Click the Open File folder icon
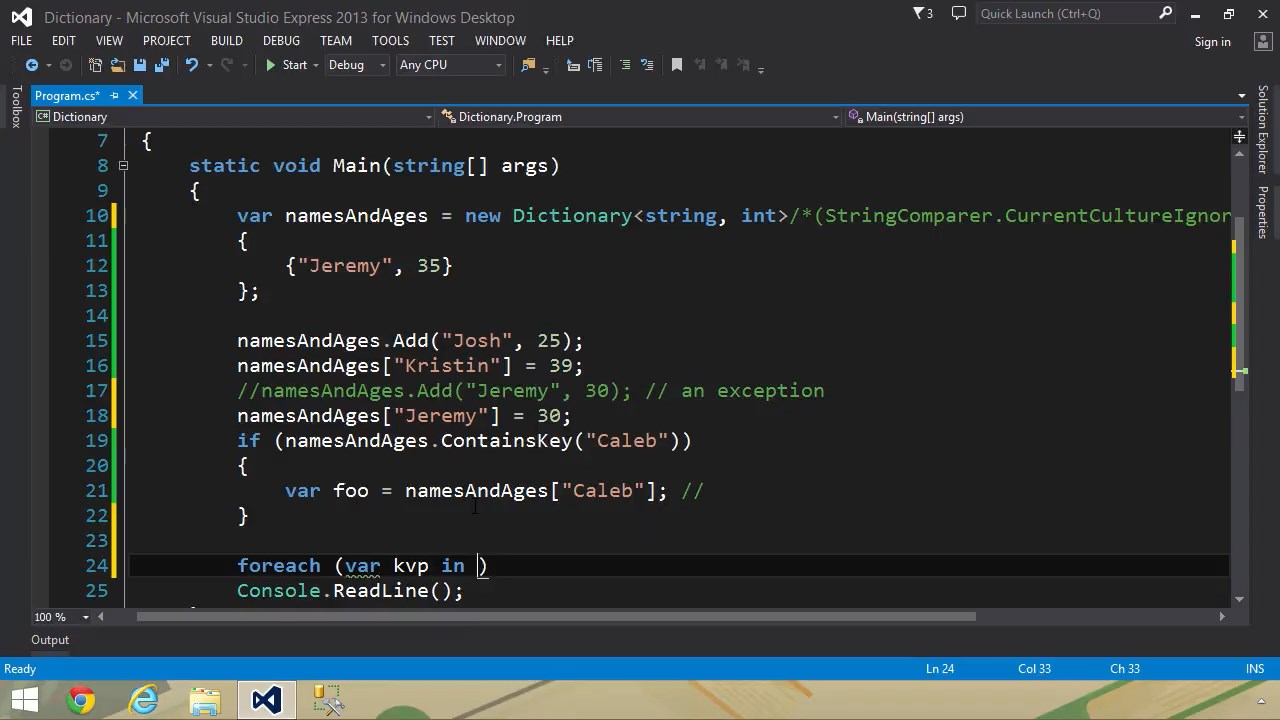The image size is (1280, 720). 118,65
